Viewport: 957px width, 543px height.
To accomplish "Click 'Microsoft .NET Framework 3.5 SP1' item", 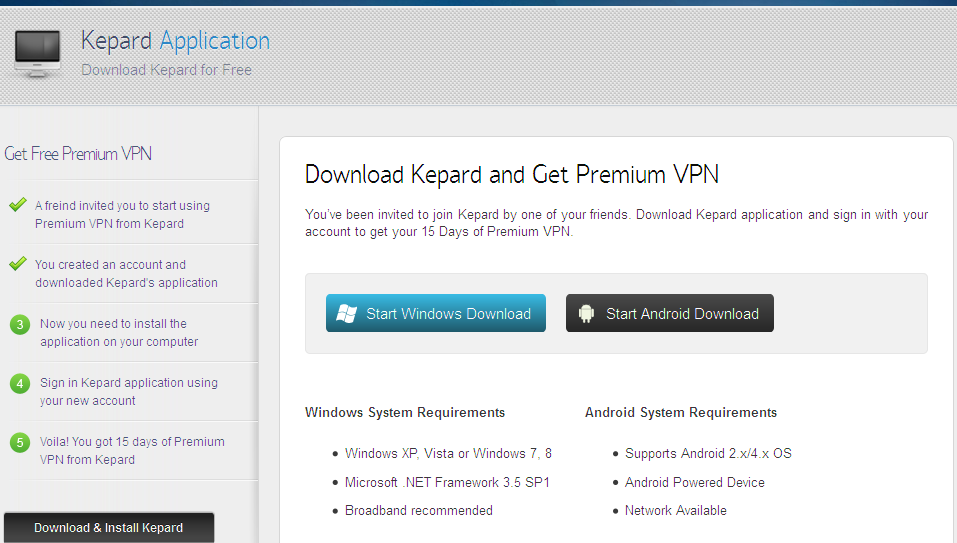I will (x=447, y=482).
